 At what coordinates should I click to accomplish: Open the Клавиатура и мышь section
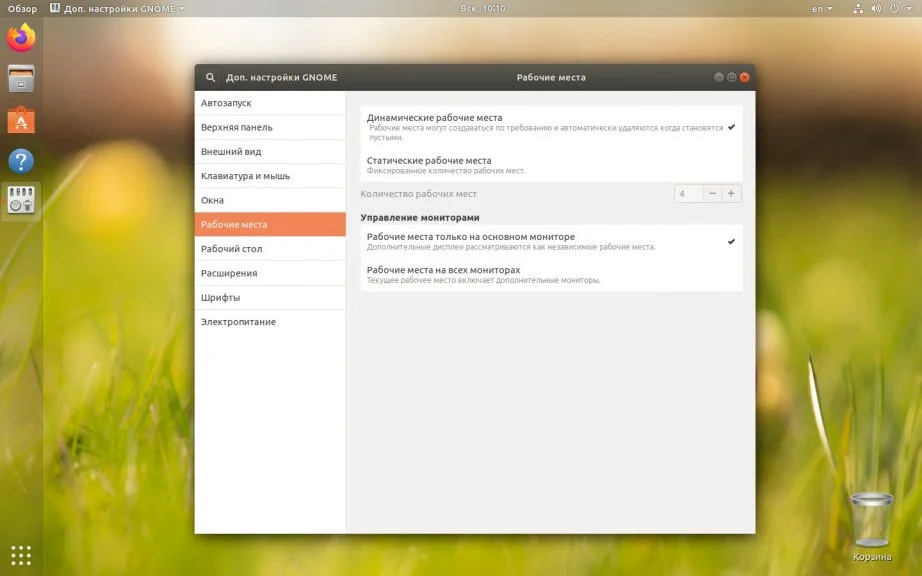[x=270, y=176]
